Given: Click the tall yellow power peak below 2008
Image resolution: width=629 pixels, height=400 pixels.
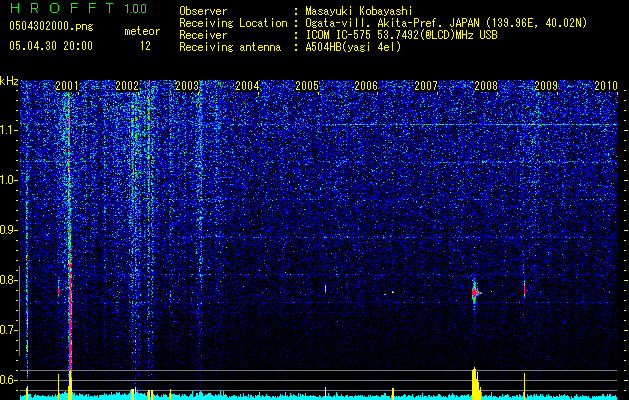Looking at the screenshot, I should pos(475,383).
